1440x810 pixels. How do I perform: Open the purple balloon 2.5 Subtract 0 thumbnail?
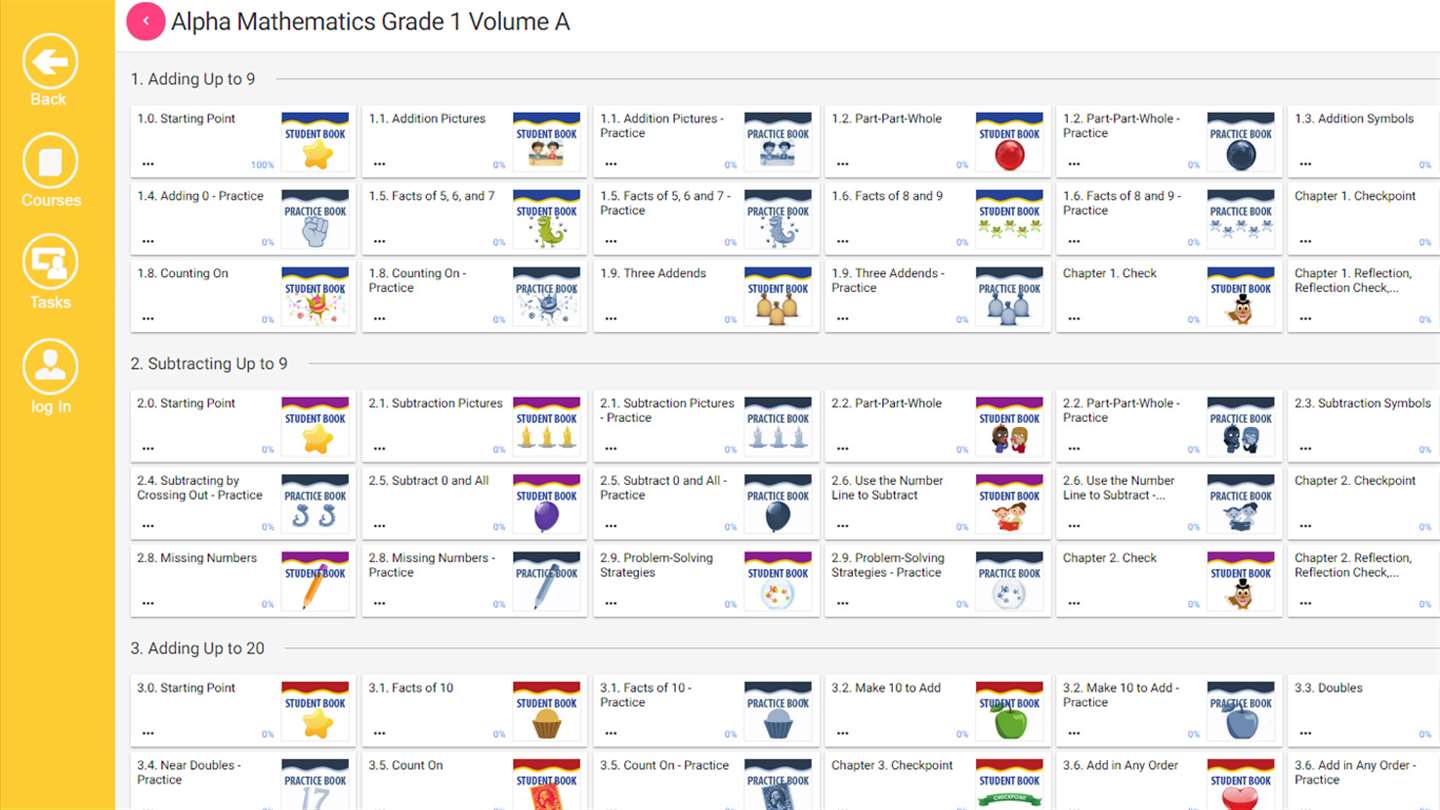(x=547, y=503)
